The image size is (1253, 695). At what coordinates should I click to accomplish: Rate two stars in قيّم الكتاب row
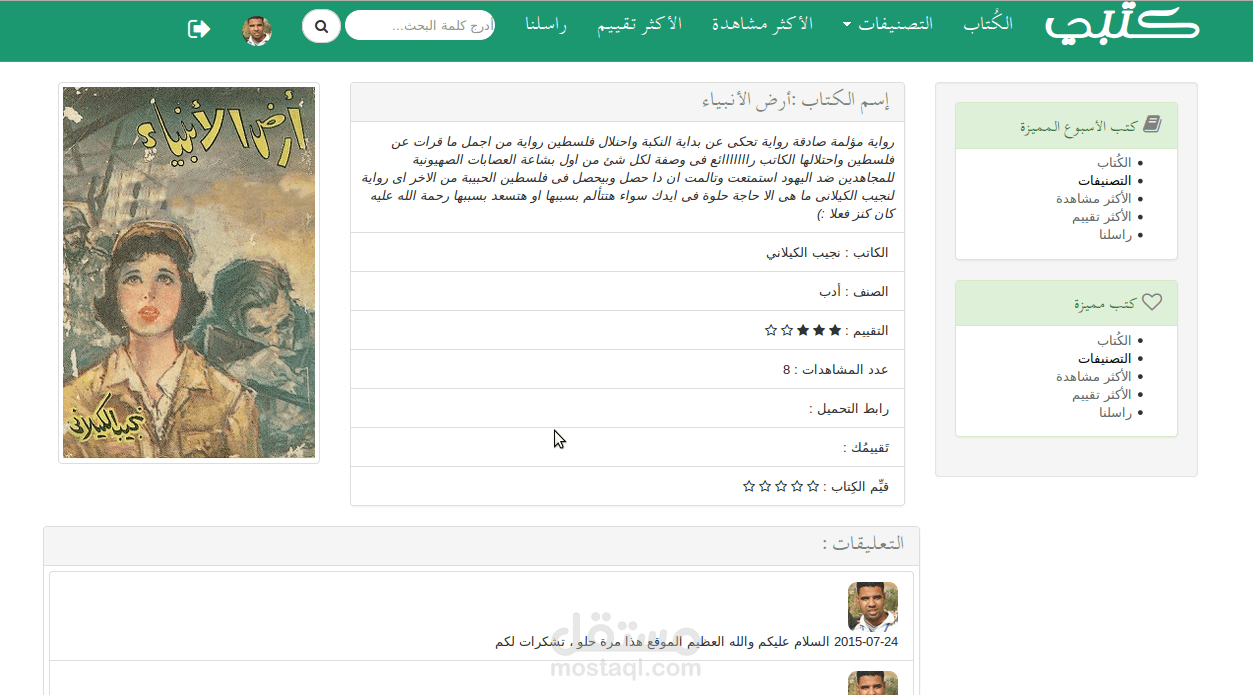[x=797, y=487]
